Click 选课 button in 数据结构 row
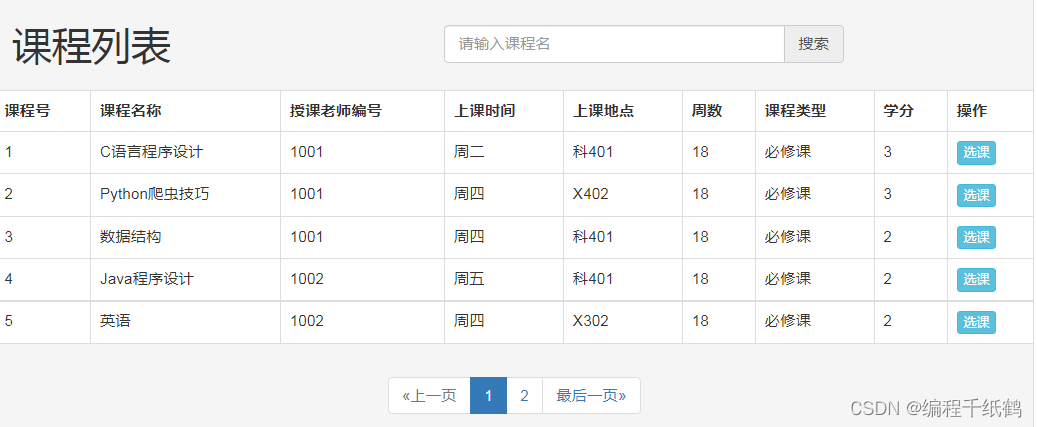The width and height of the screenshot is (1037, 427). [x=976, y=237]
